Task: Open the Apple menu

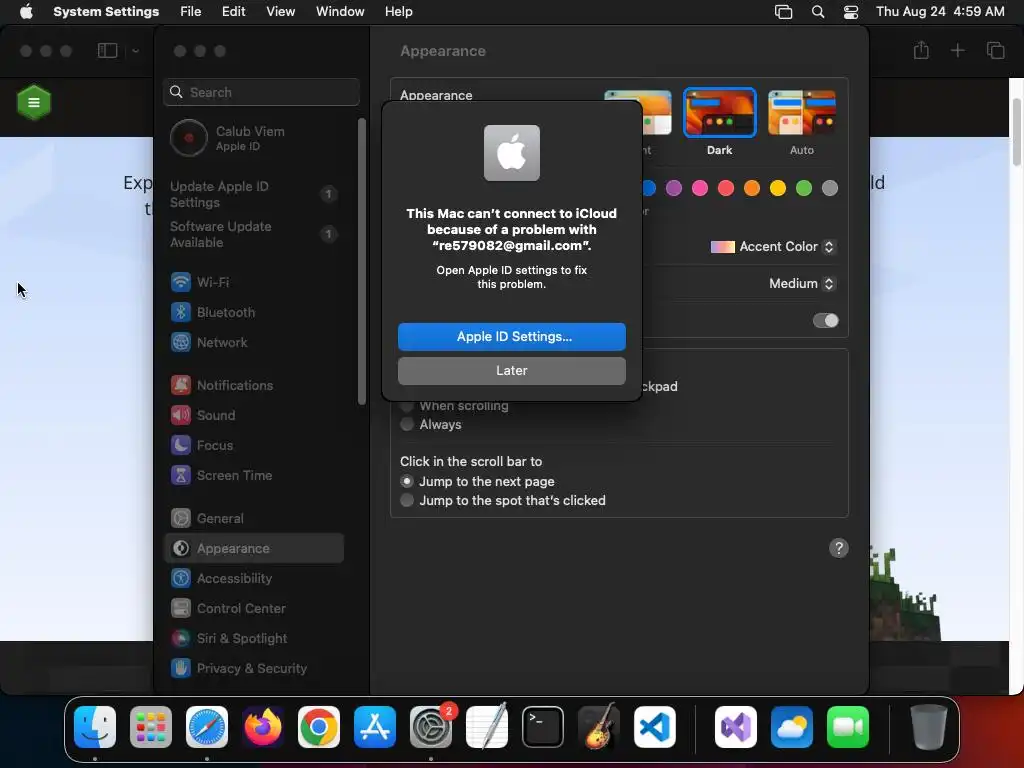Action: coord(26,12)
